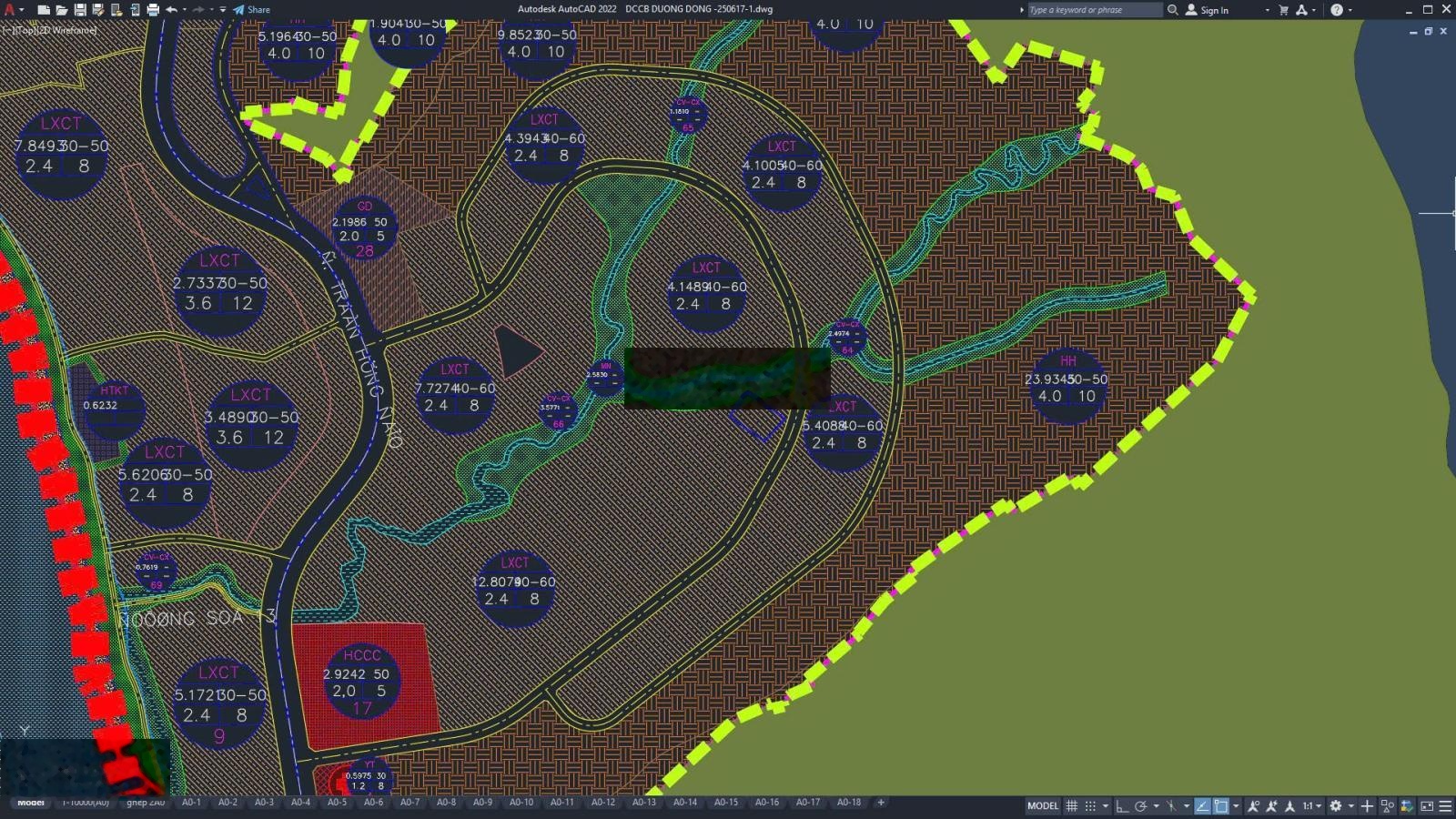Screen dimensions: 1456x819
Task: Open the Workspace Switching gear icon
Action: [1336, 806]
